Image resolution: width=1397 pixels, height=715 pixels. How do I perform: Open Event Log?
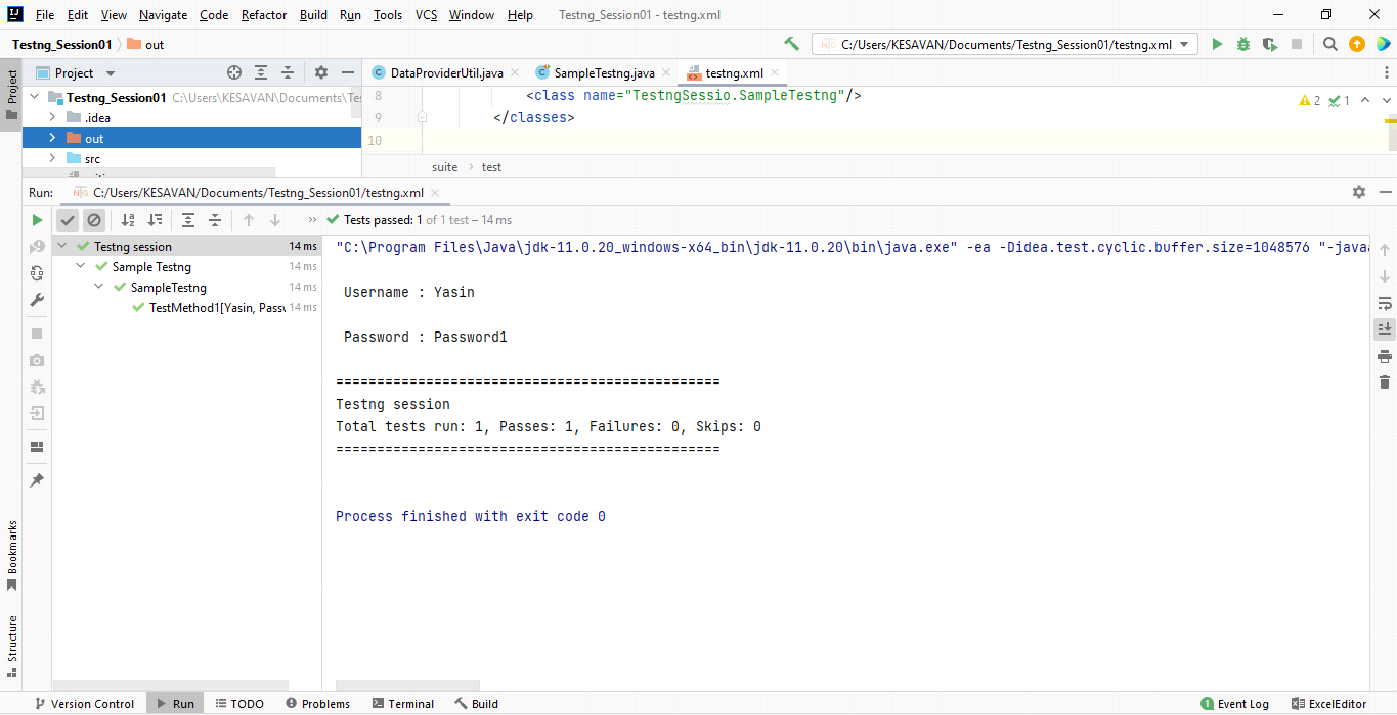pyautogui.click(x=1234, y=704)
